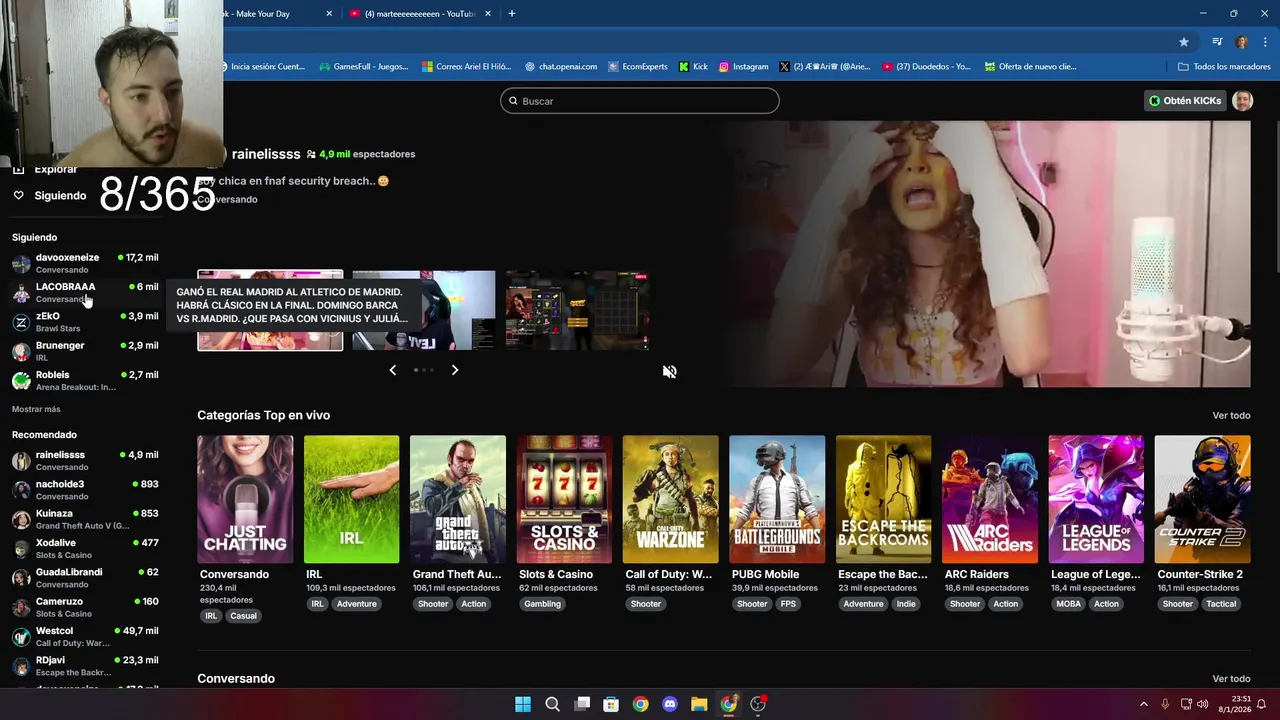The image size is (1280, 720).
Task: Open davooxeneize followed channel
Action: click(85, 263)
